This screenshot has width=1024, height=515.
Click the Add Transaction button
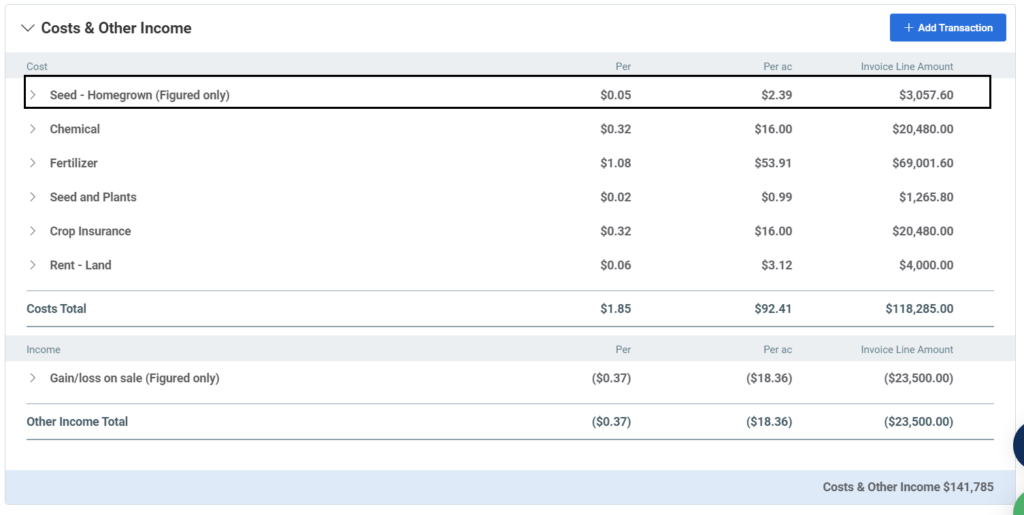click(948, 27)
